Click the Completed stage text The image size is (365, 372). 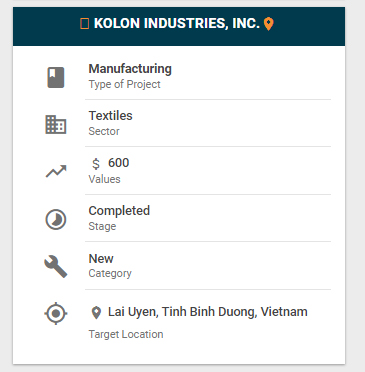pyautogui.click(x=119, y=211)
